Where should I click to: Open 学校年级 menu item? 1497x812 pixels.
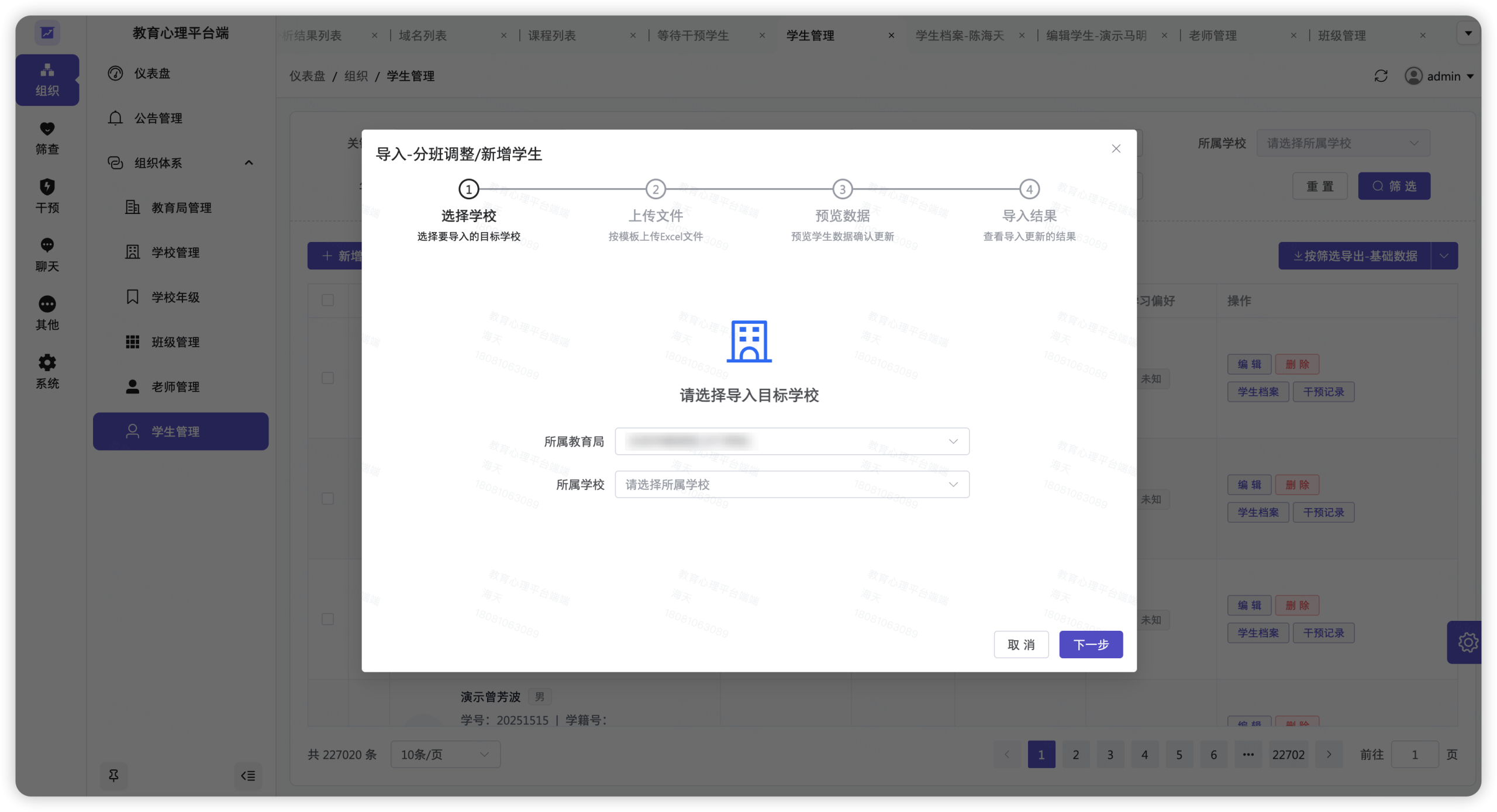pos(180,297)
